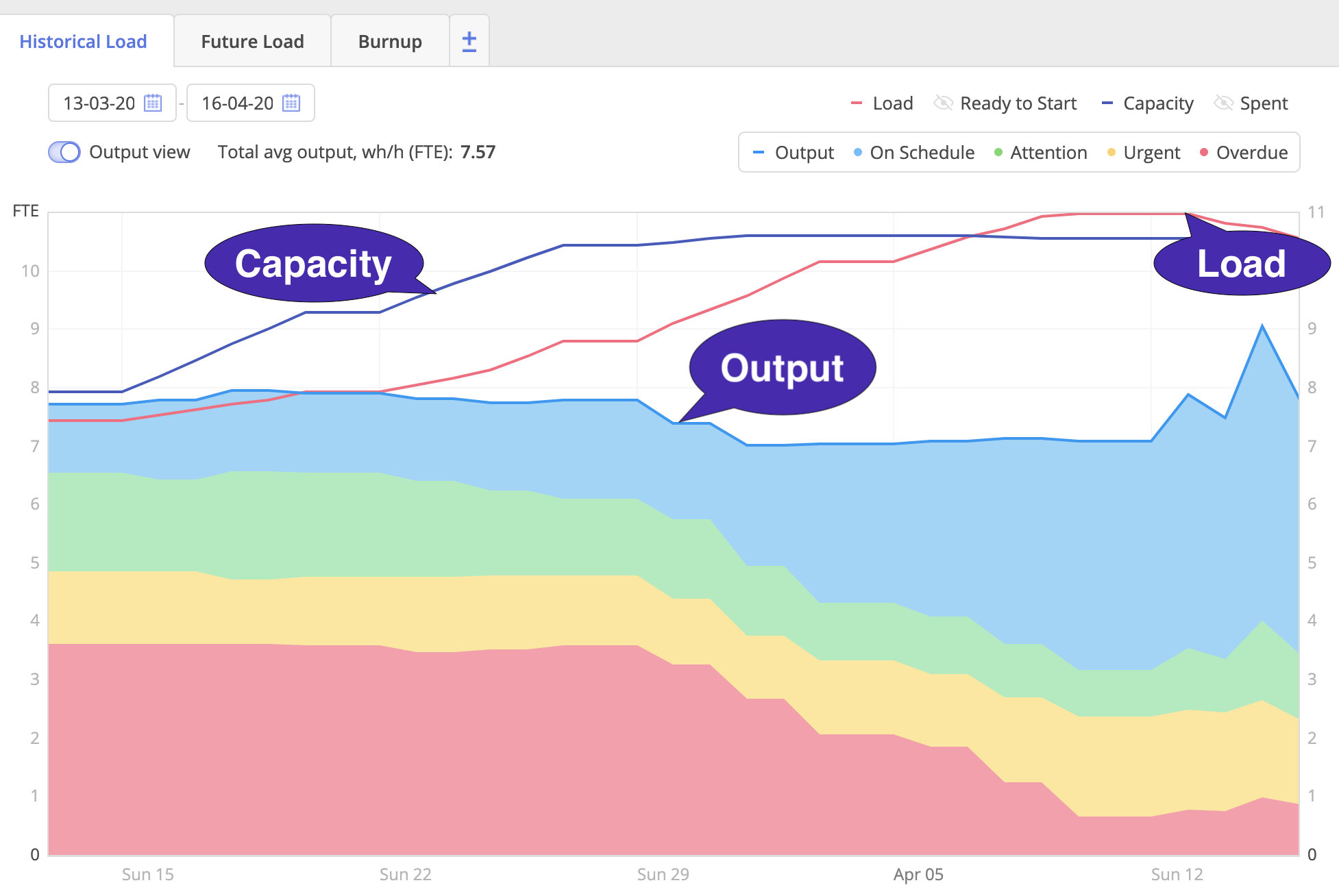Image resolution: width=1339 pixels, height=896 pixels.
Task: Show the Ready to Start series via eye icon
Action: [944, 103]
